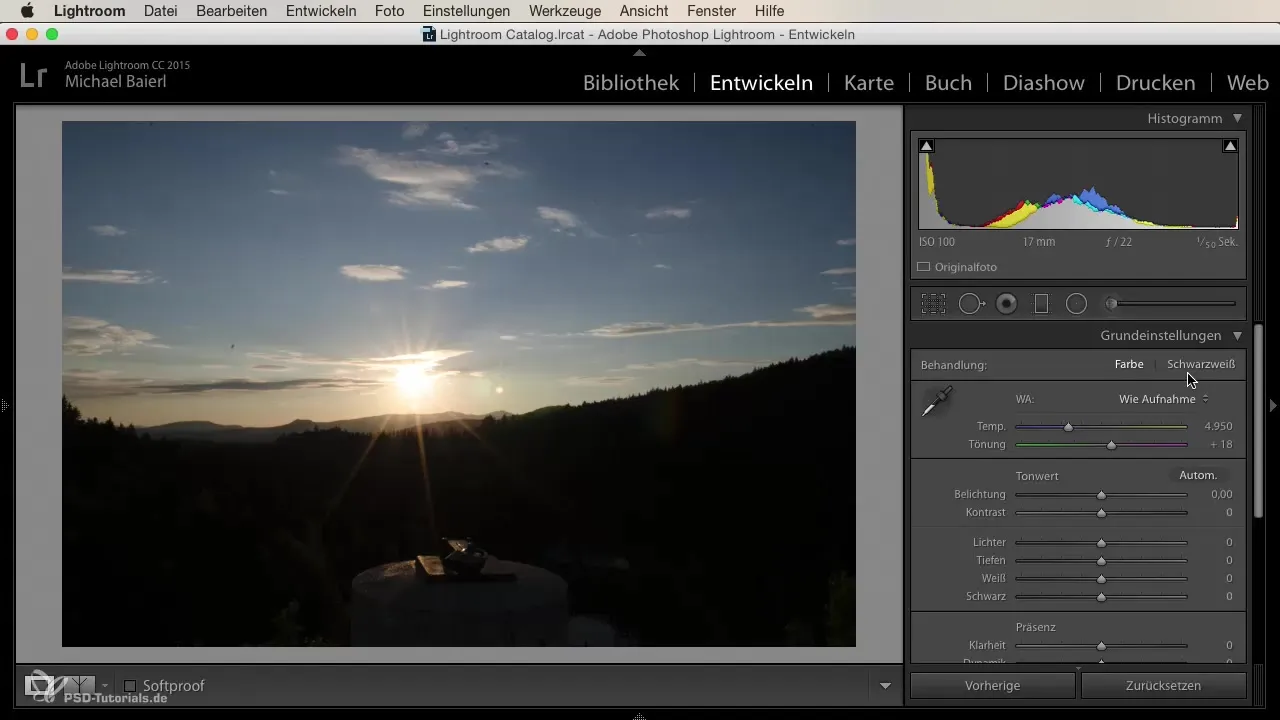This screenshot has height=720, width=1280.
Task: Activate the radial filter tool
Action: tap(1076, 304)
